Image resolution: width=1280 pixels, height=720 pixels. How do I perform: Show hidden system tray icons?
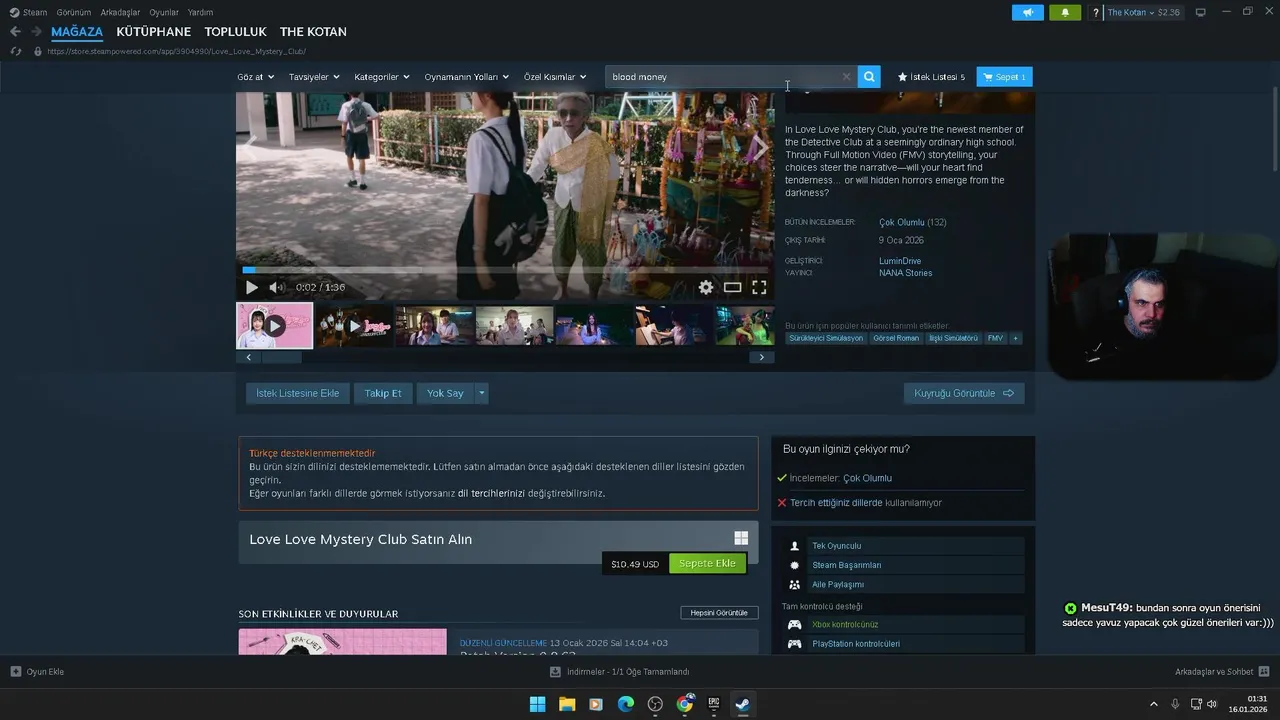pyautogui.click(x=1153, y=704)
